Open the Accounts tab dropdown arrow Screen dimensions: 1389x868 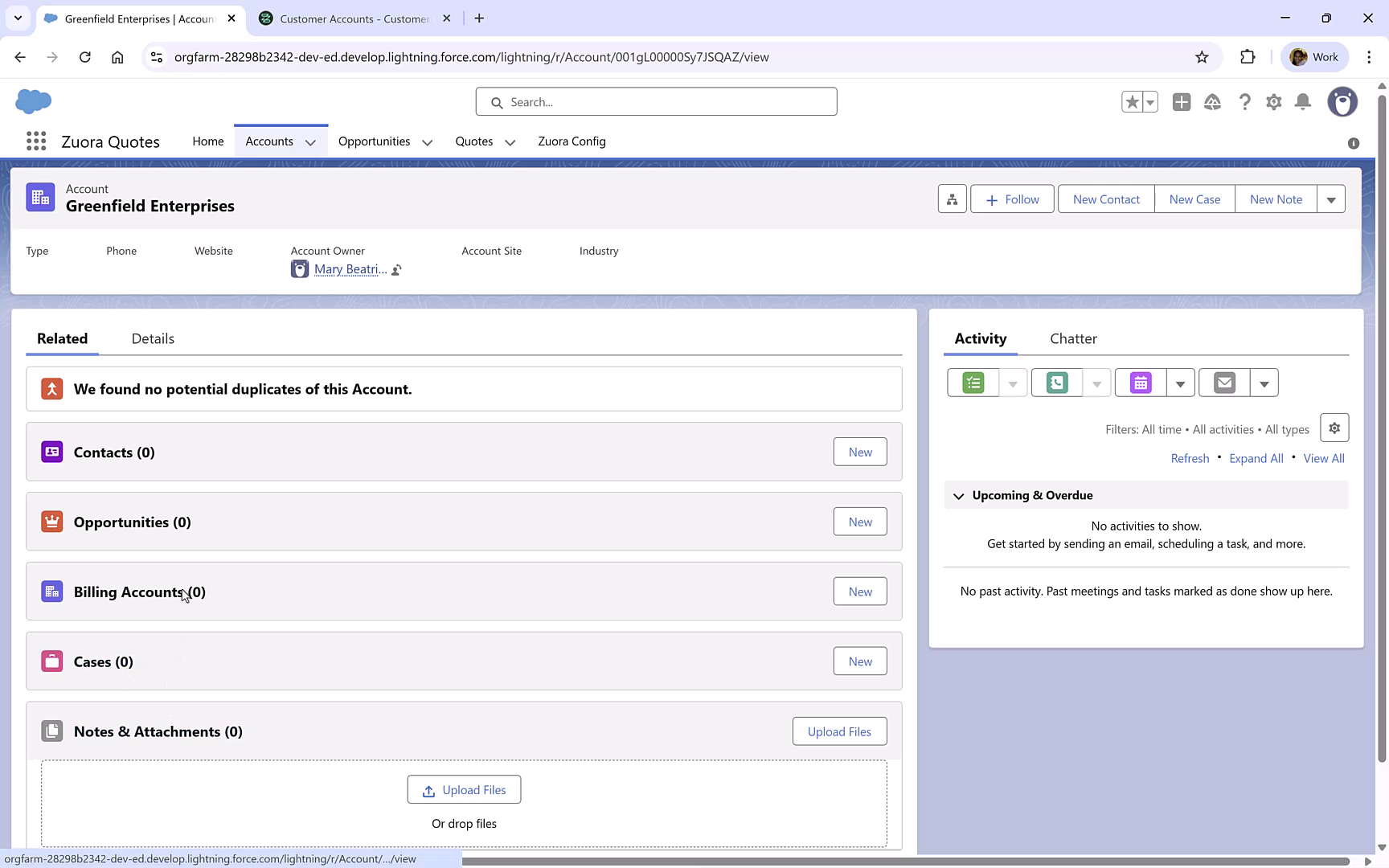tap(312, 141)
